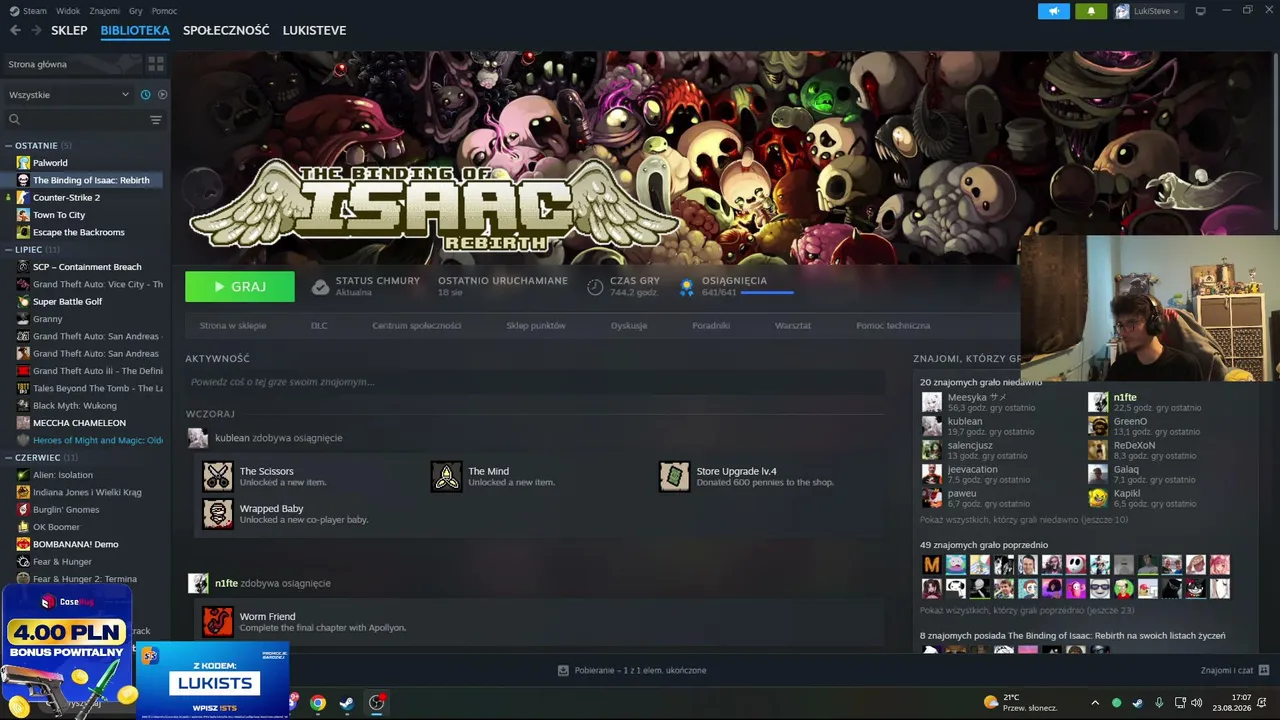Open the Warsztat link
The image size is (1280, 720).
click(x=793, y=326)
